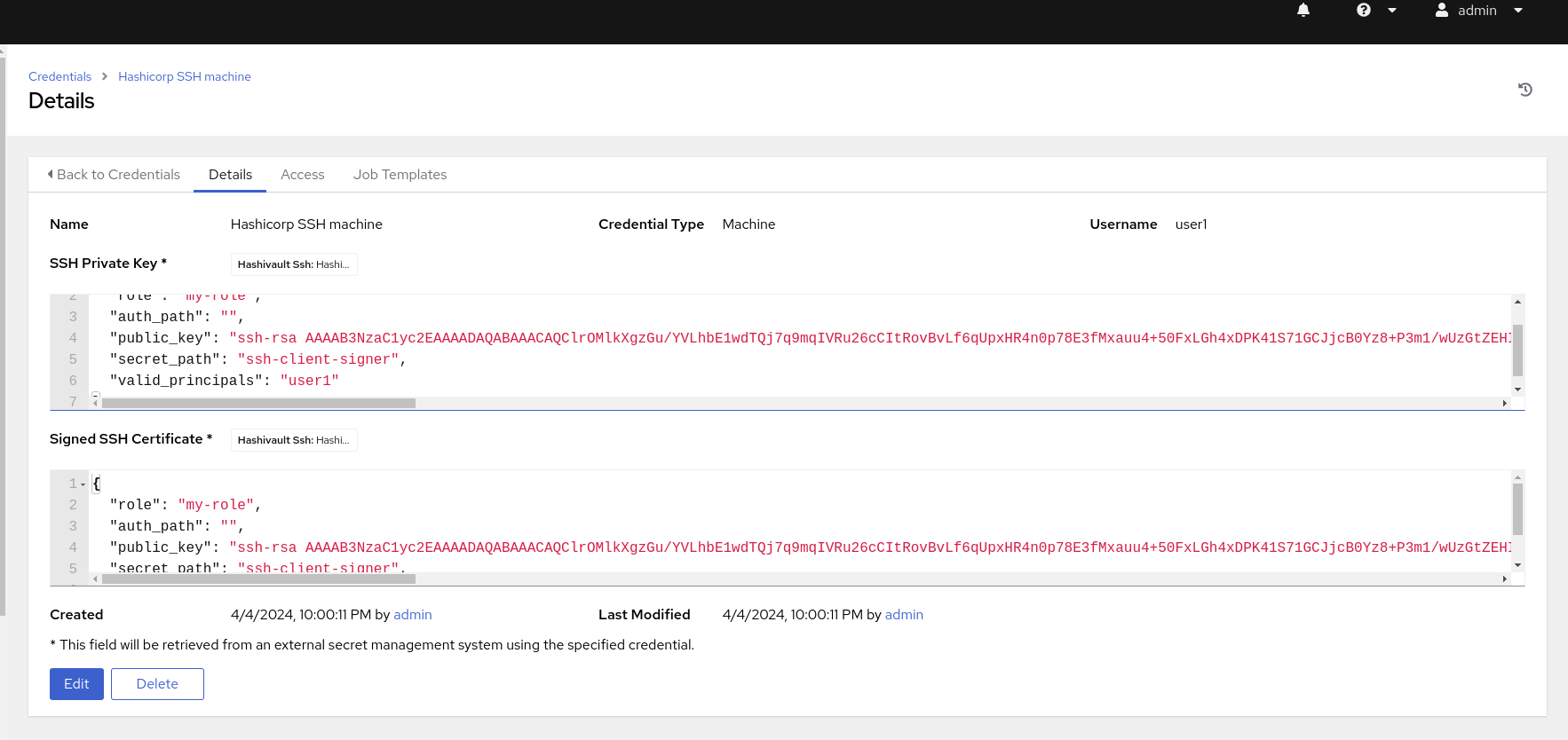Image resolution: width=1568 pixels, height=740 pixels.
Task: Click the Edit button
Action: (76, 684)
